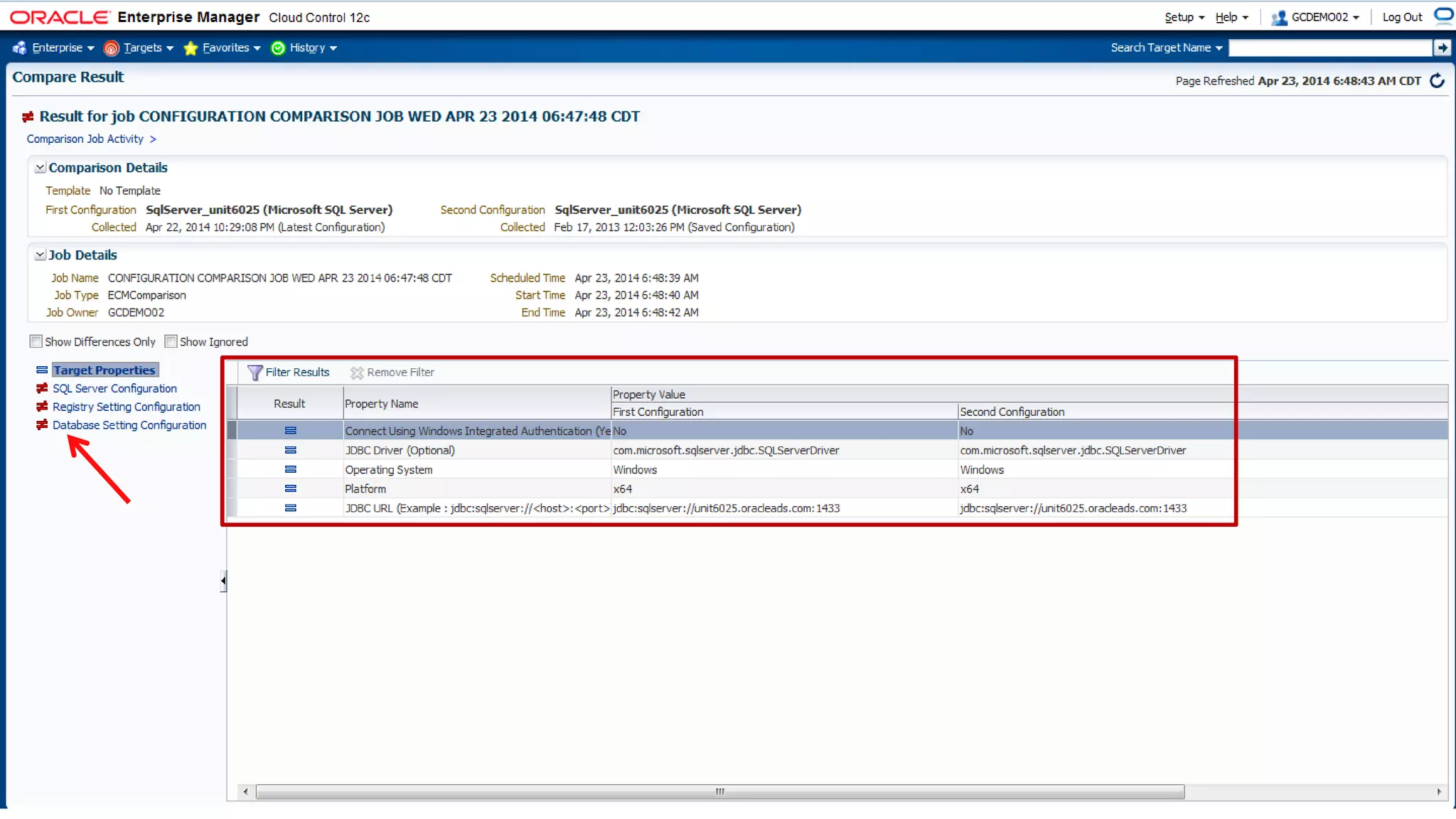Open SQL Server Configuration results

click(114, 388)
